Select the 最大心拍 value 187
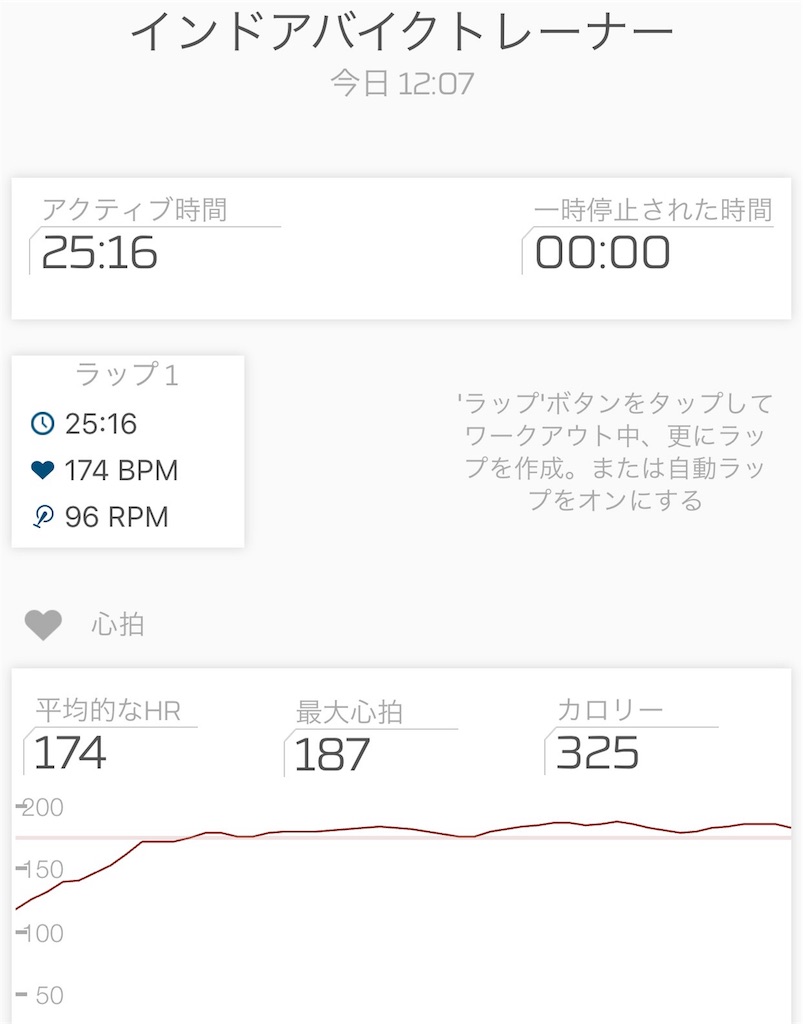The image size is (803, 1024). (332, 754)
